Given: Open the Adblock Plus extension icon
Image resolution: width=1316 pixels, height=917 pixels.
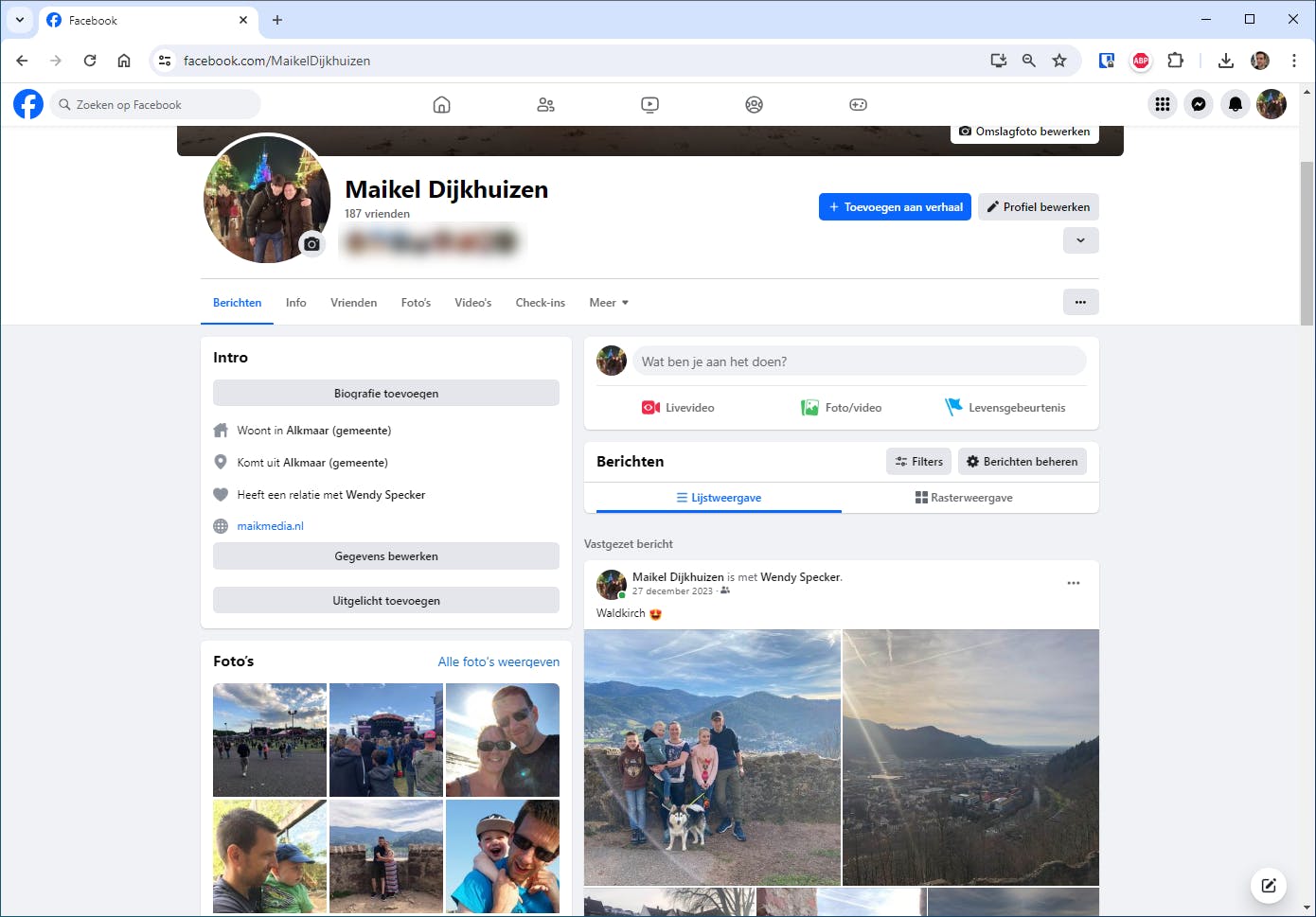Looking at the screenshot, I should pos(1141,61).
